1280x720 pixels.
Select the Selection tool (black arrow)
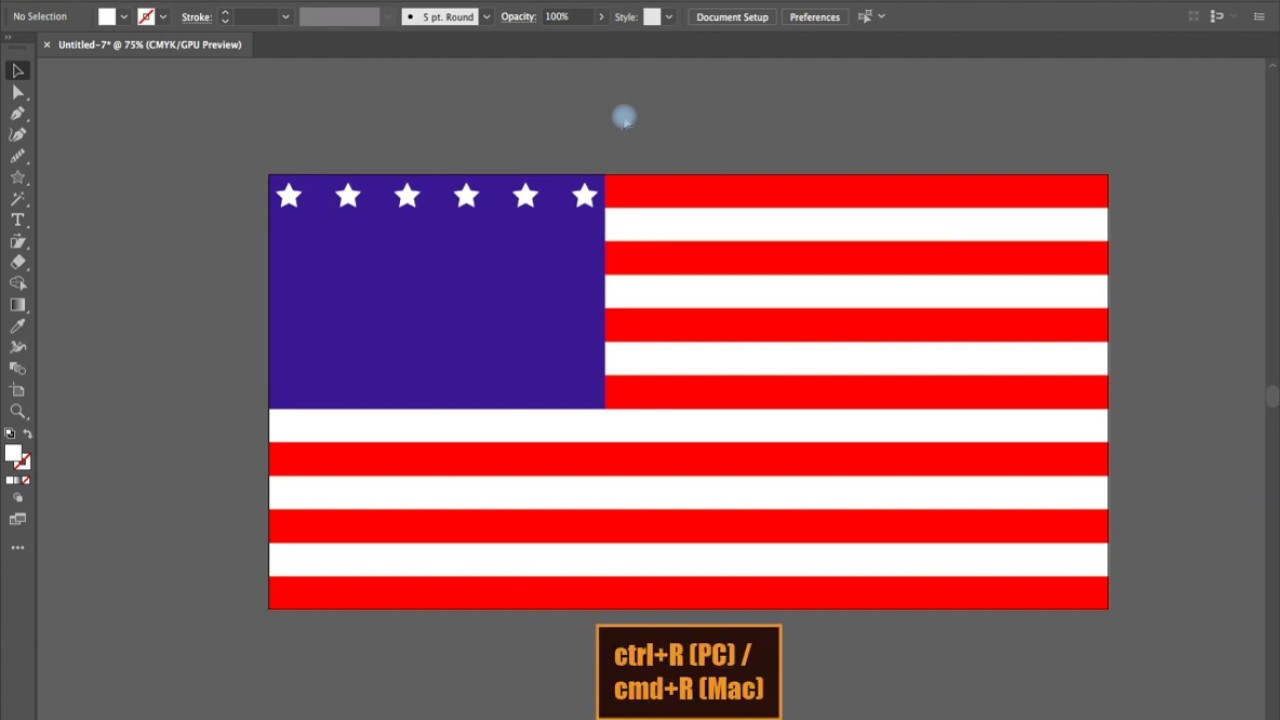pos(17,71)
